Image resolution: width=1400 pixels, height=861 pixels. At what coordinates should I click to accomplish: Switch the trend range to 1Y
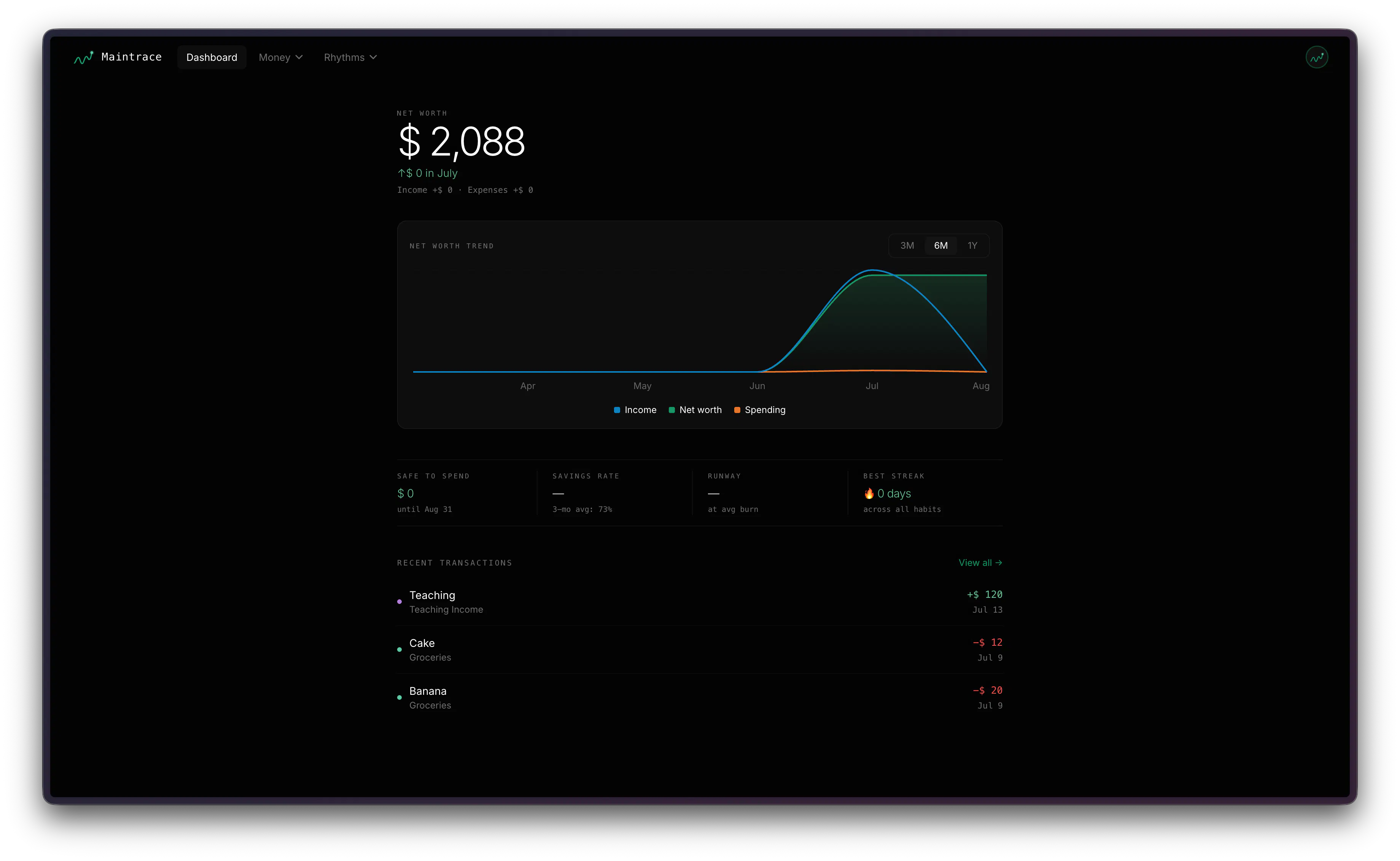pos(972,245)
